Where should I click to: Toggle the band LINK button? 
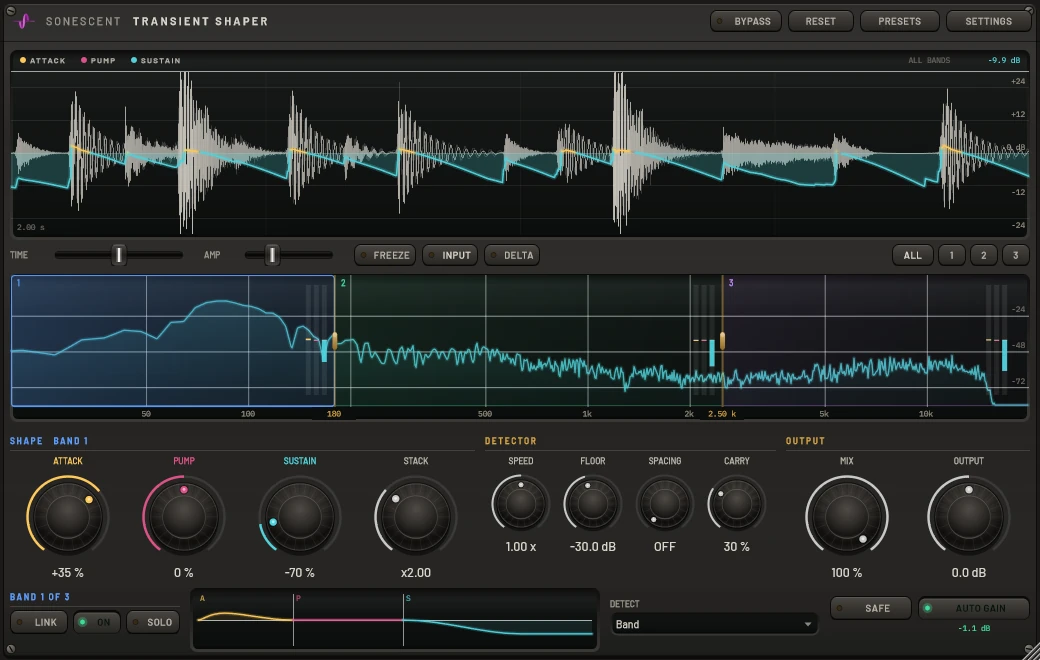click(x=39, y=622)
